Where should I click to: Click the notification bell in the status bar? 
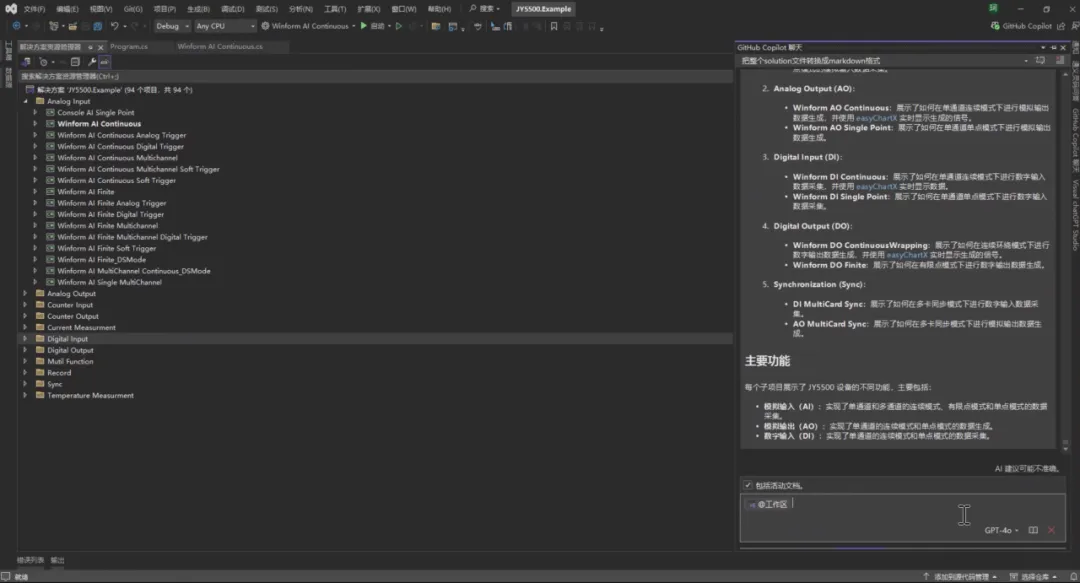pos(1073,577)
